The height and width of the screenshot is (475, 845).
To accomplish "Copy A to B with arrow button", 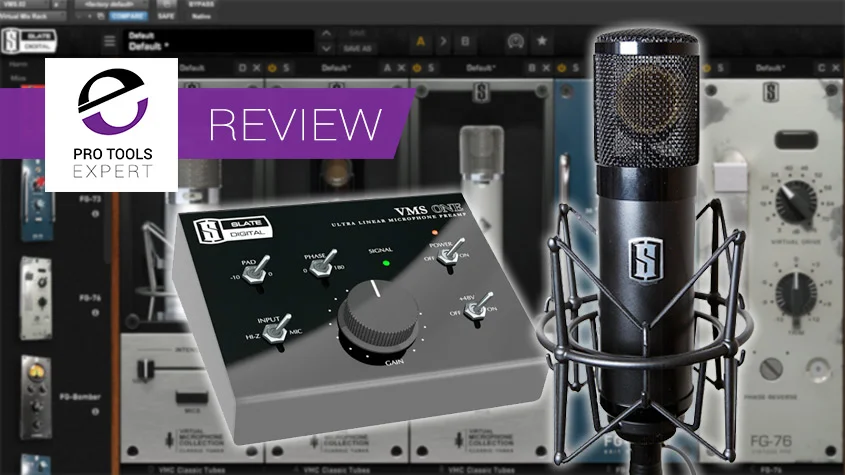I will [x=443, y=42].
